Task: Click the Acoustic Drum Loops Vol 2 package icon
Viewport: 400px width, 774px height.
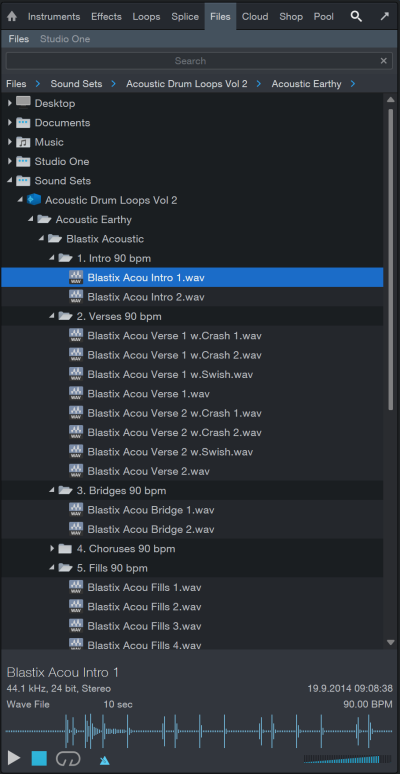Action: (x=34, y=200)
